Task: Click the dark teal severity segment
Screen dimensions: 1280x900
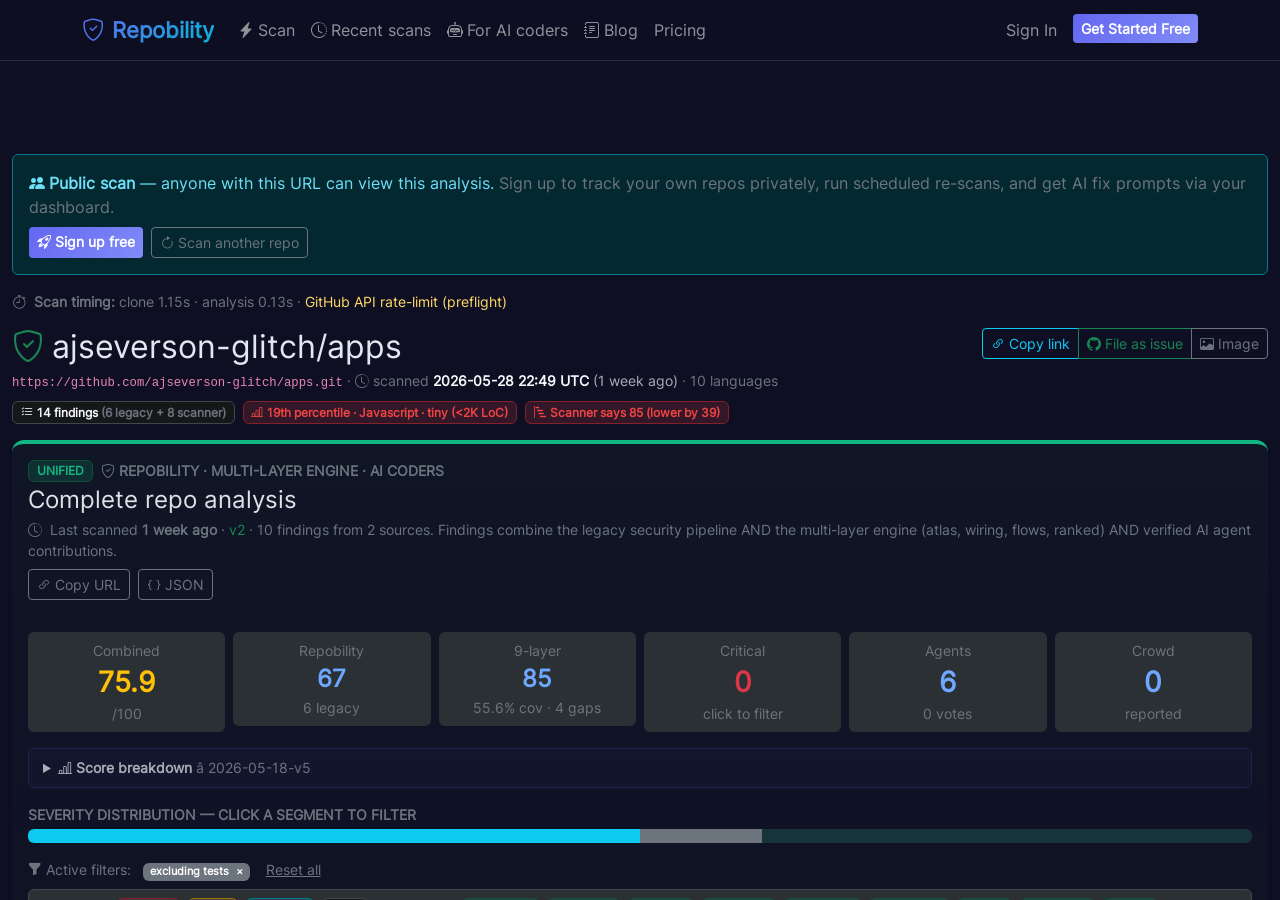Action: tap(1007, 836)
